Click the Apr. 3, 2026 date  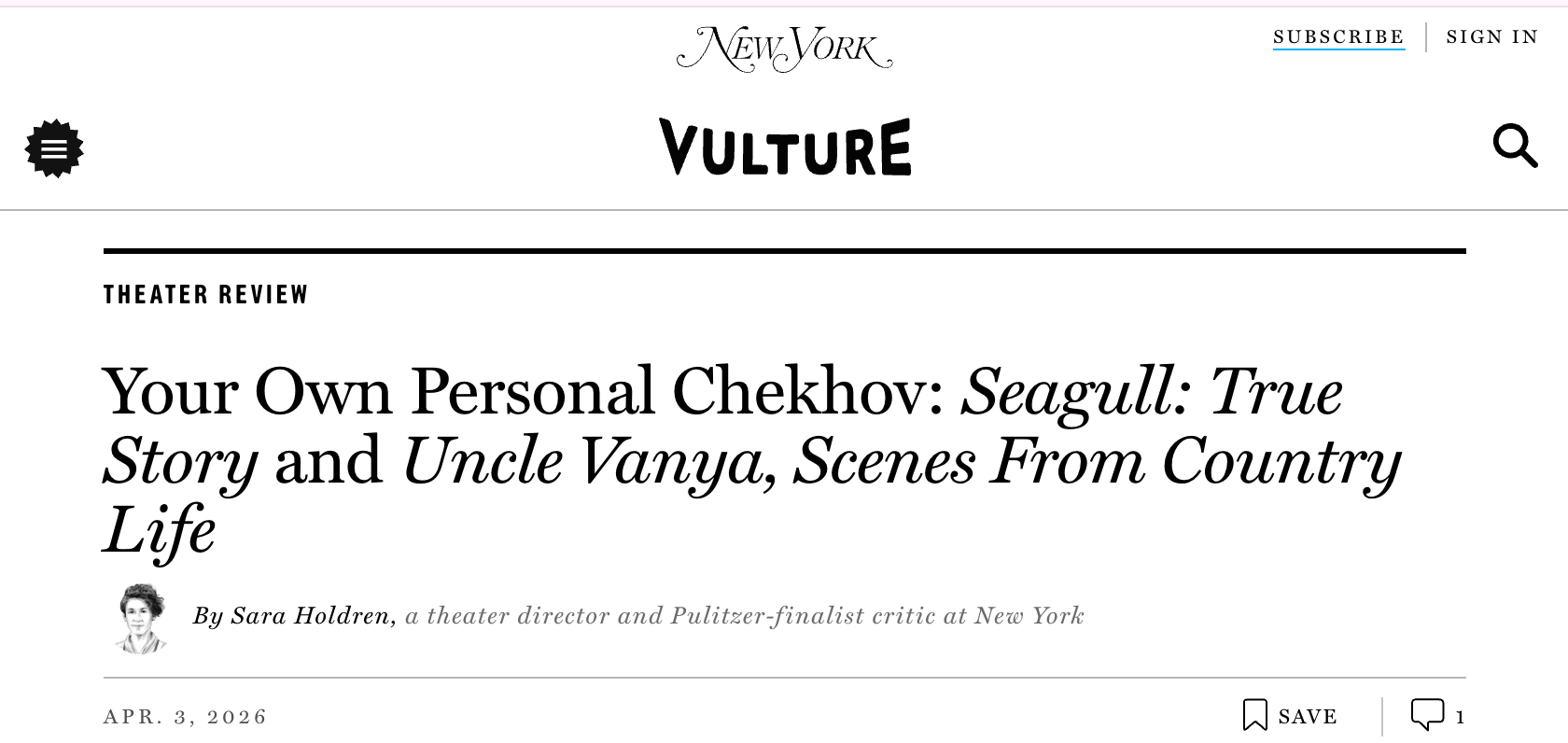[x=185, y=717]
